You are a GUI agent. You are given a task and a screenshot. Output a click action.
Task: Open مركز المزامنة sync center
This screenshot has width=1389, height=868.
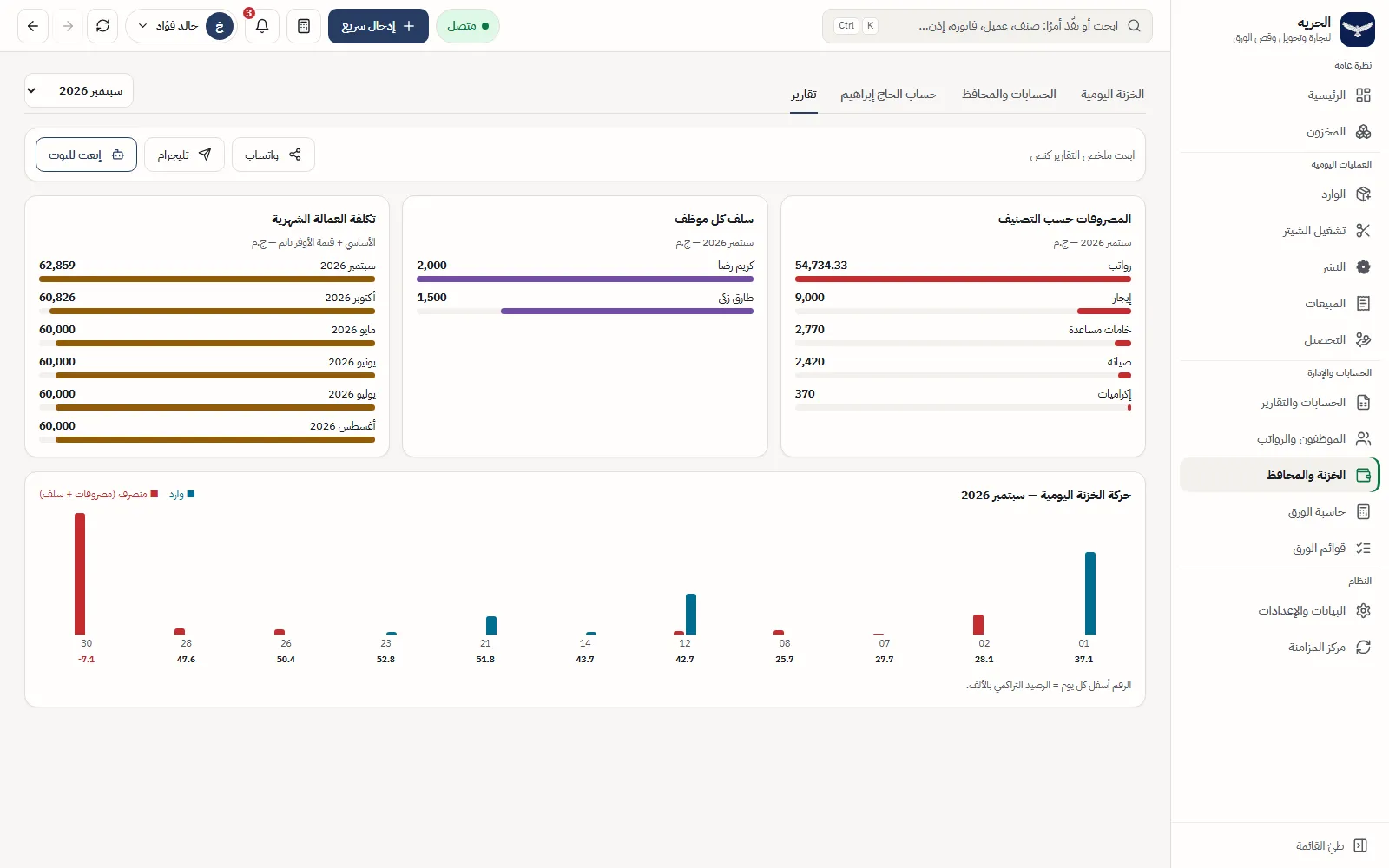(1280, 648)
